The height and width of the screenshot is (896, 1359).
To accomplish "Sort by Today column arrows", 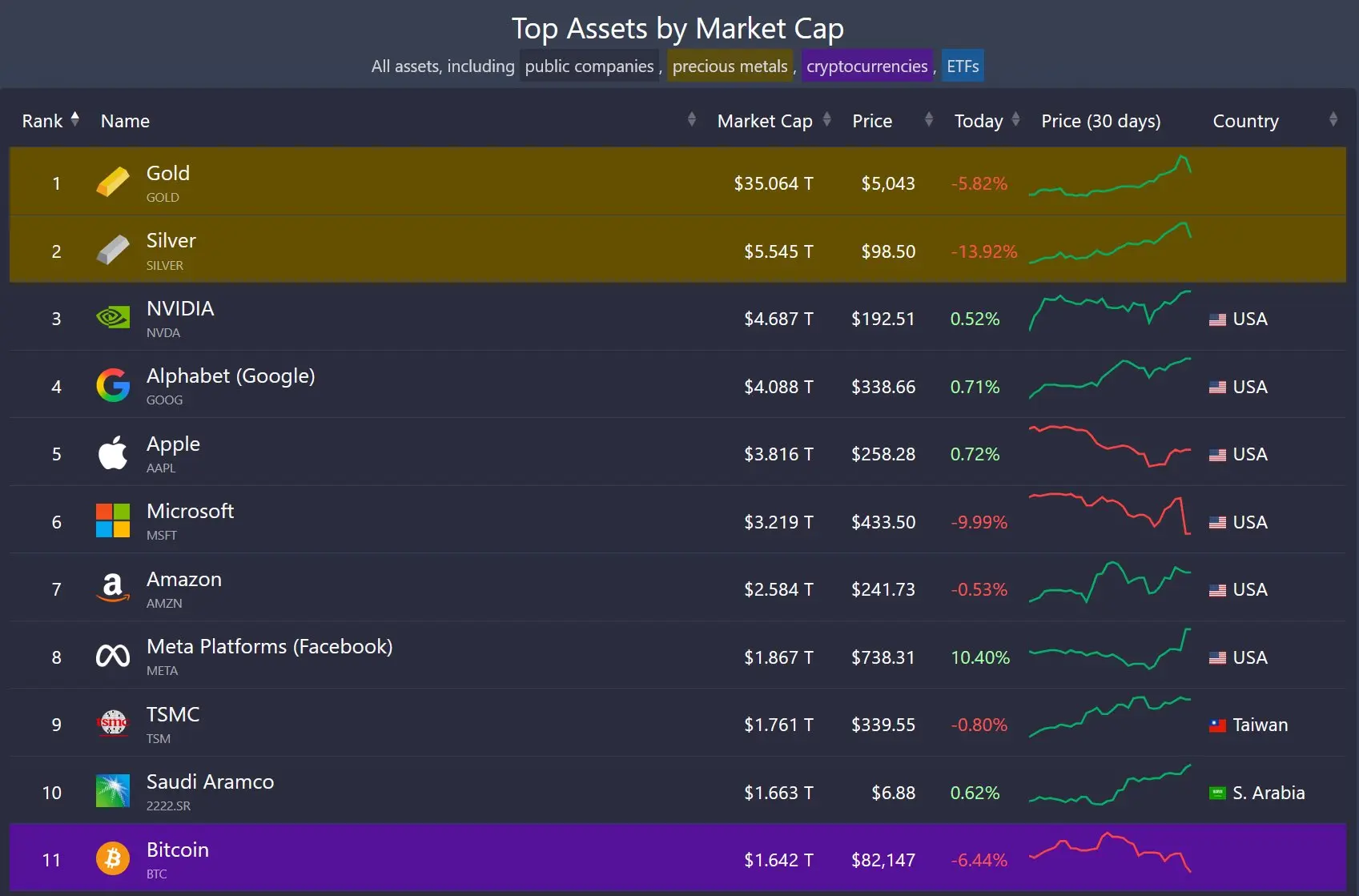I will click(1015, 120).
